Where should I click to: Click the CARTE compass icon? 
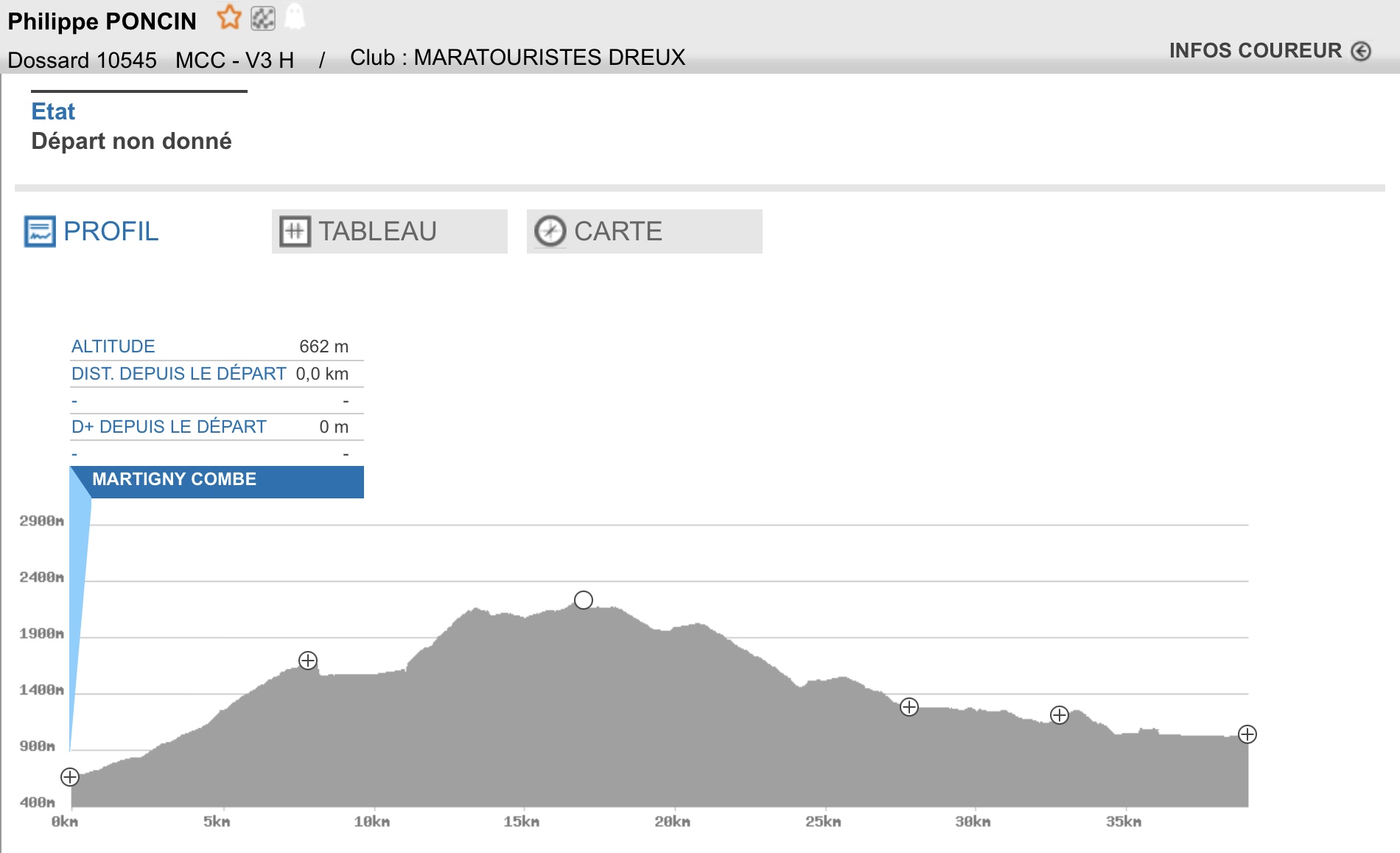(550, 231)
